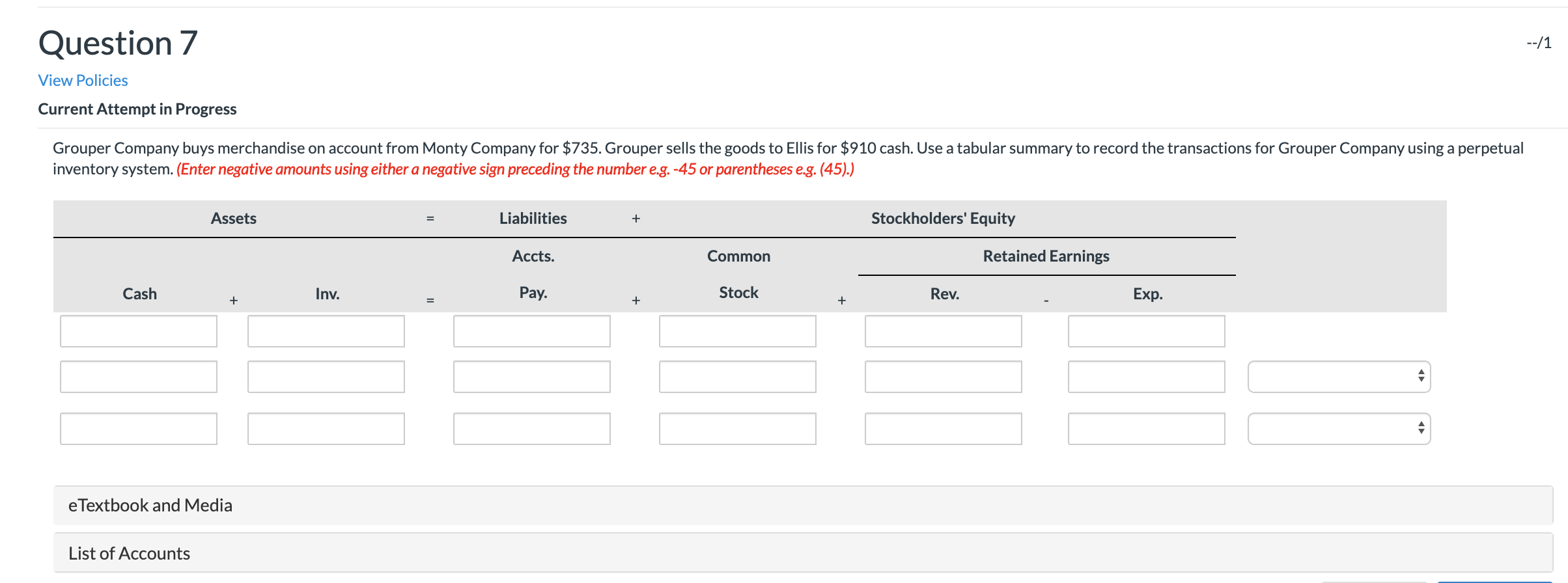
Task: Click the Rev. input in the third row
Action: 943,428
